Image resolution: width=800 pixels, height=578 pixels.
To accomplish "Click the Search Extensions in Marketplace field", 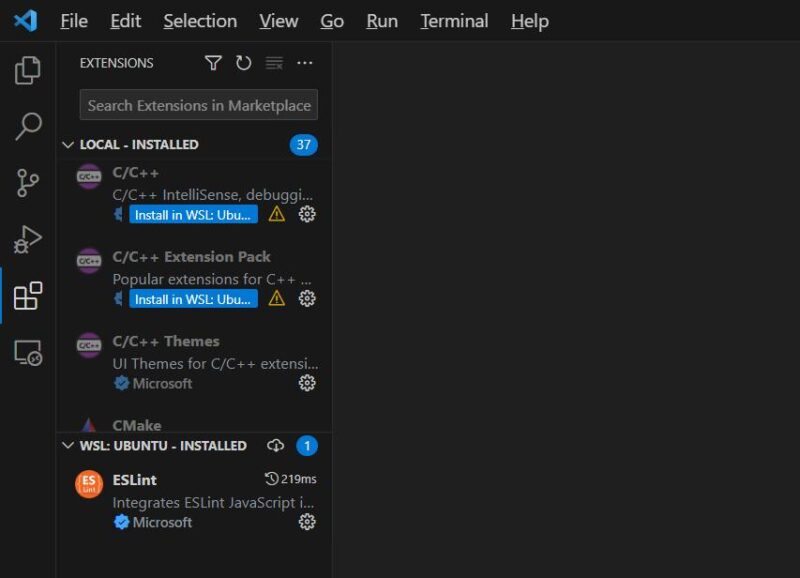I will point(197,104).
